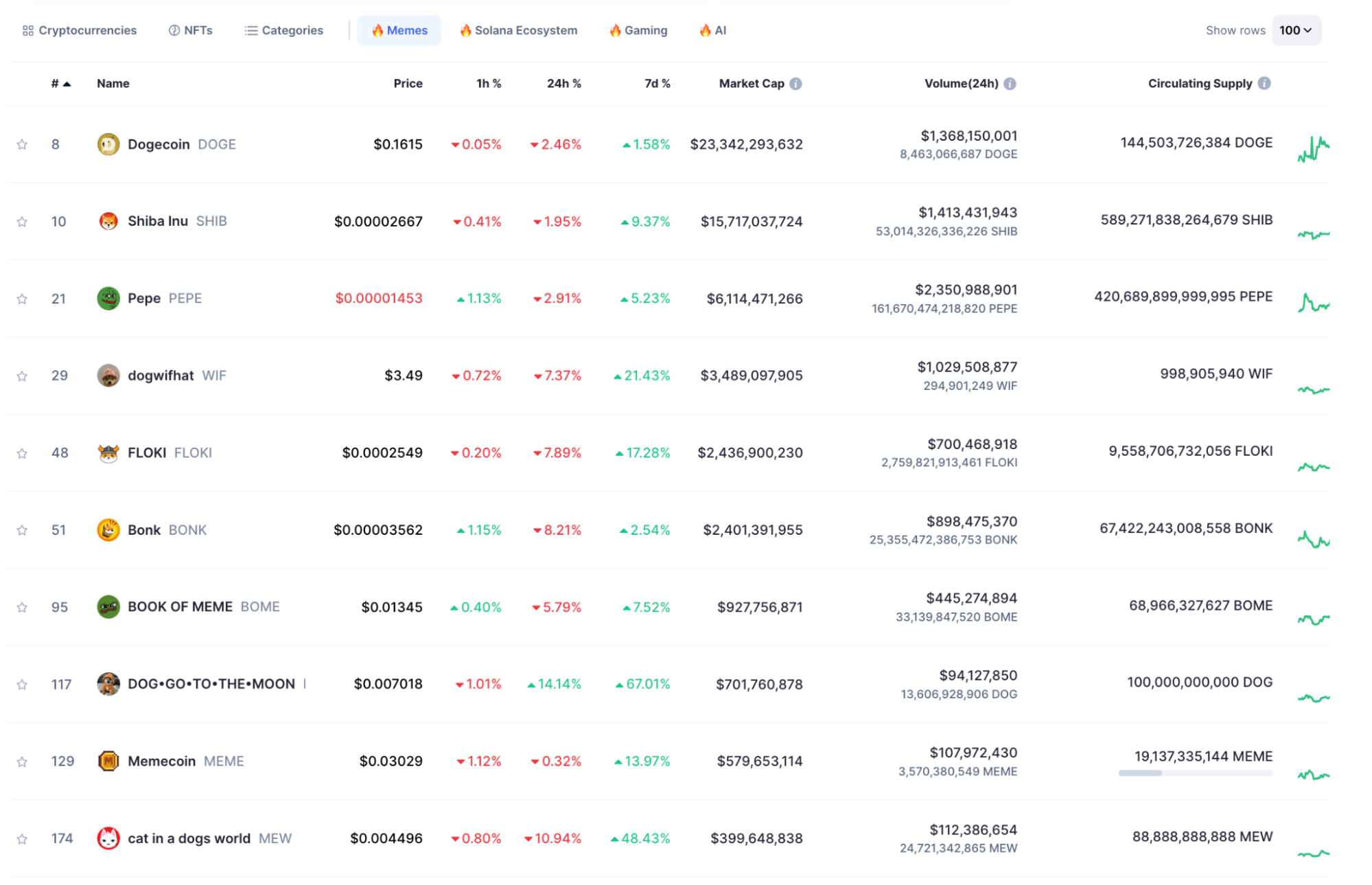The height and width of the screenshot is (885, 1372).
Task: Switch to the Solana Ecosystem tab
Action: pyautogui.click(x=519, y=30)
